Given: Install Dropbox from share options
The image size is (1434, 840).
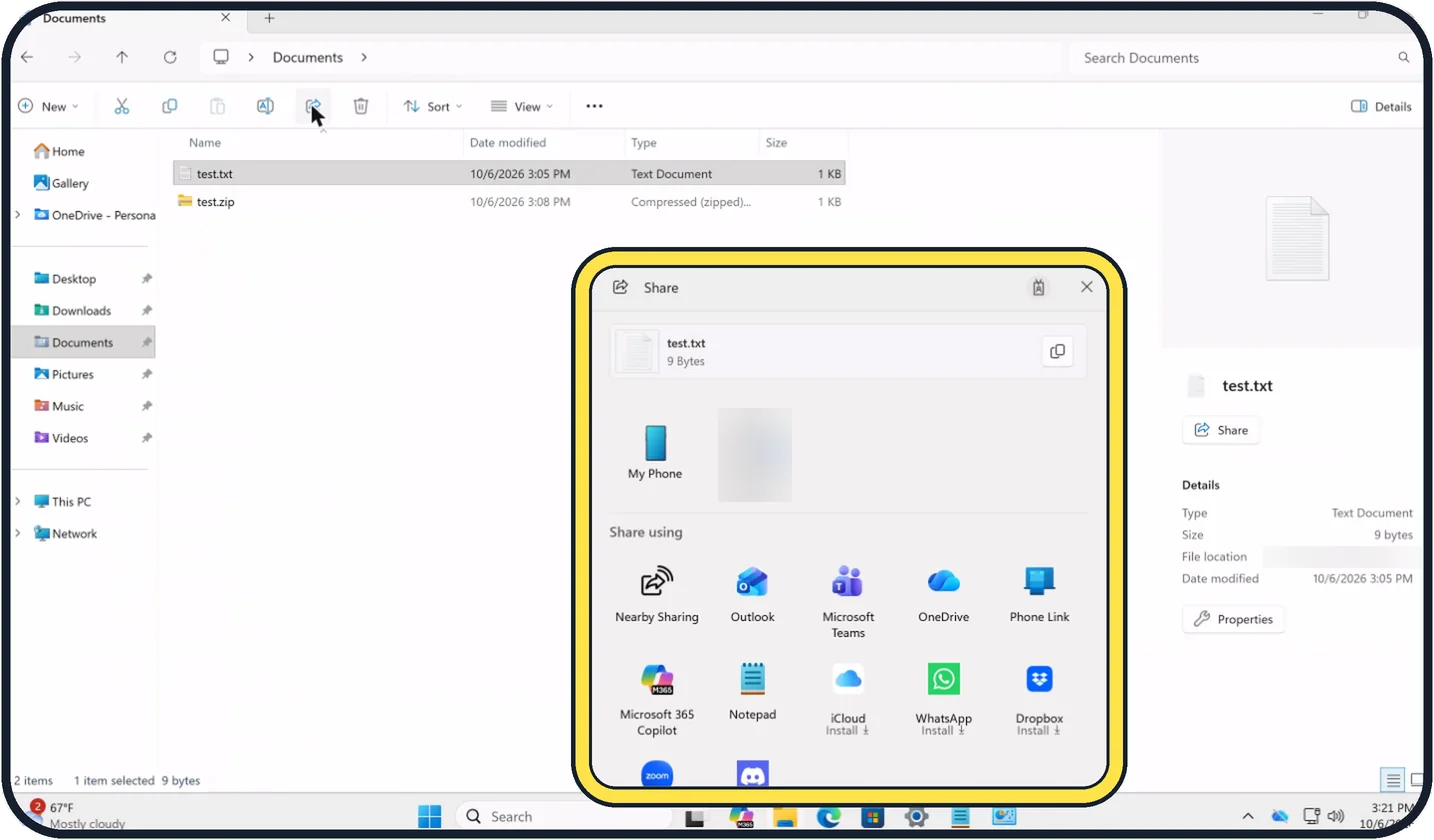Looking at the screenshot, I should (1039, 699).
